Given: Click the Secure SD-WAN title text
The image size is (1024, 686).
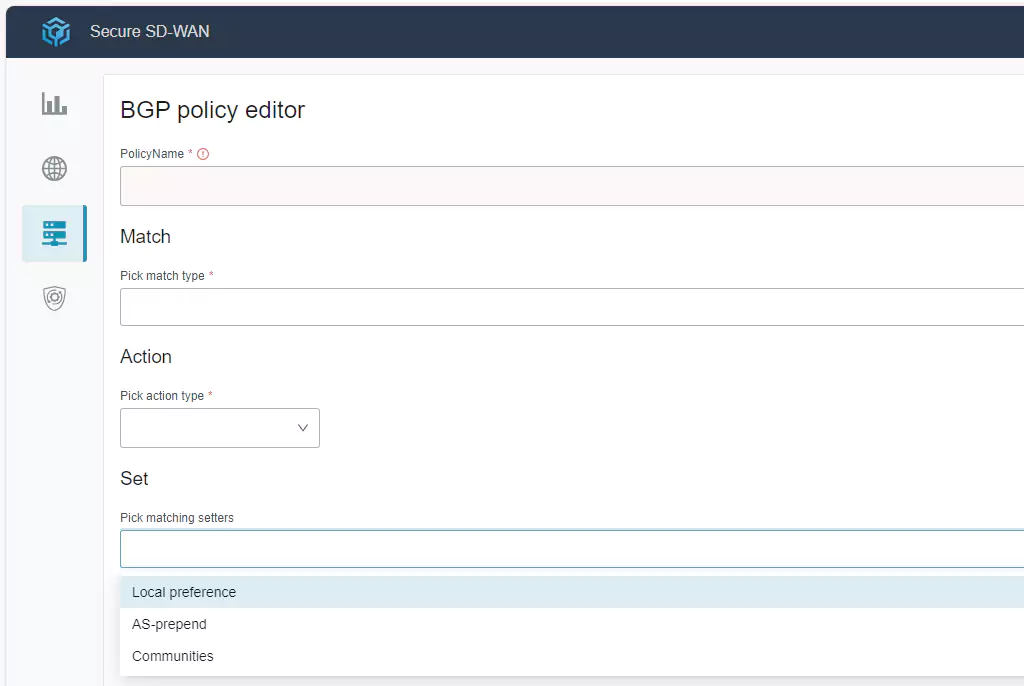Looking at the screenshot, I should tap(150, 32).
